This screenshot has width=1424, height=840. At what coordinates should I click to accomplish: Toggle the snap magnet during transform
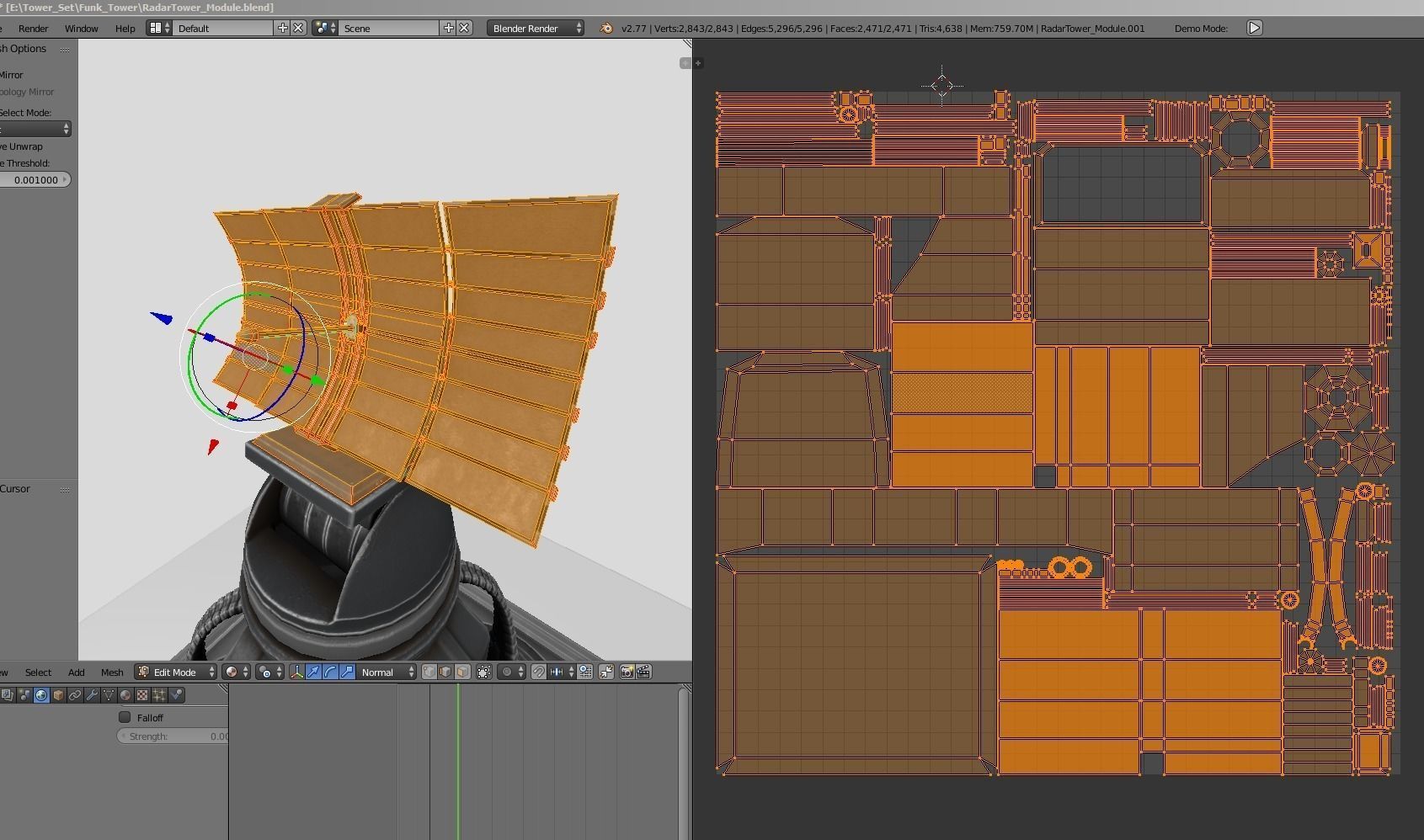pyautogui.click(x=538, y=672)
